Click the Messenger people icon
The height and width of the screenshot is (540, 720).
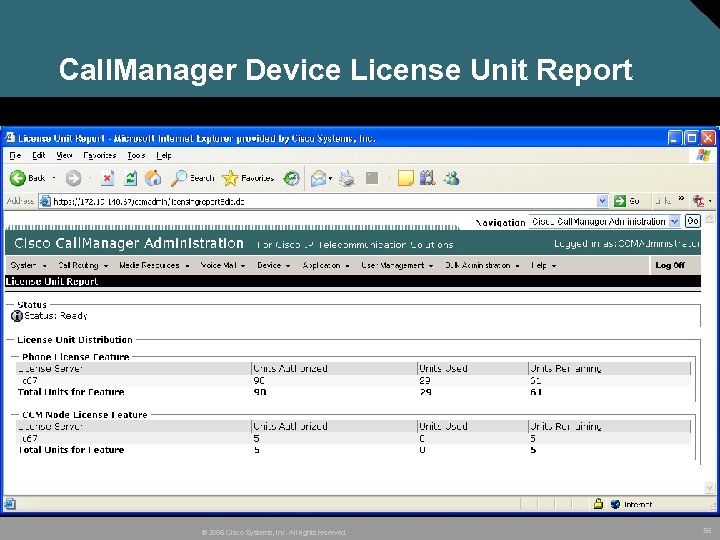tap(452, 178)
